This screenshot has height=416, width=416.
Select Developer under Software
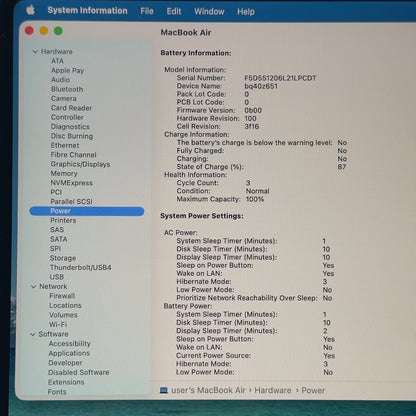click(x=65, y=363)
